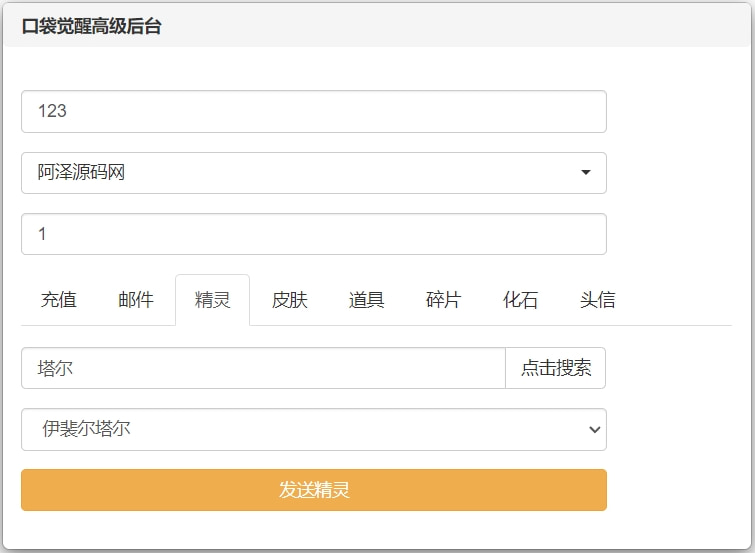This screenshot has height=553, width=755.
Task: Go to the 皮肤 tab
Action: [290, 300]
